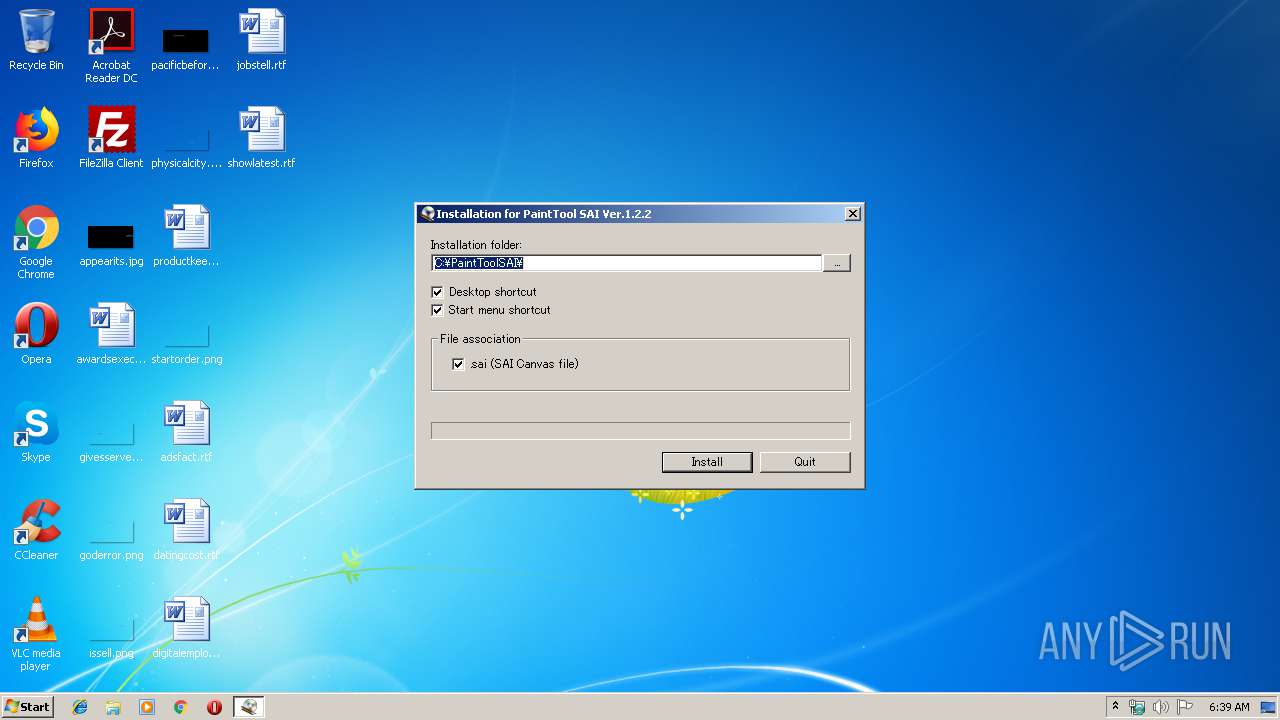This screenshot has width=1280, height=720.
Task: Open the Start menu
Action: click(x=28, y=707)
